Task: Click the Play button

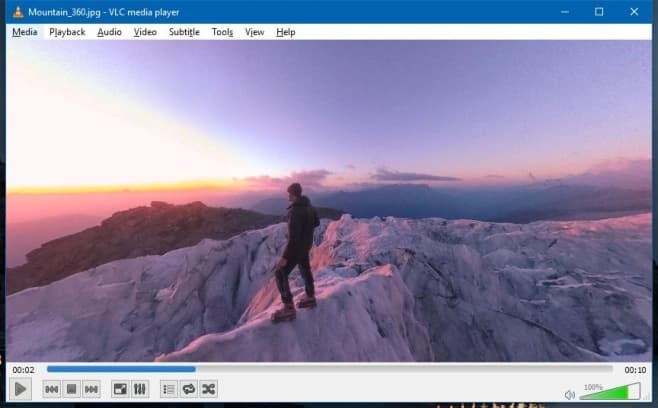Action: coord(20,389)
